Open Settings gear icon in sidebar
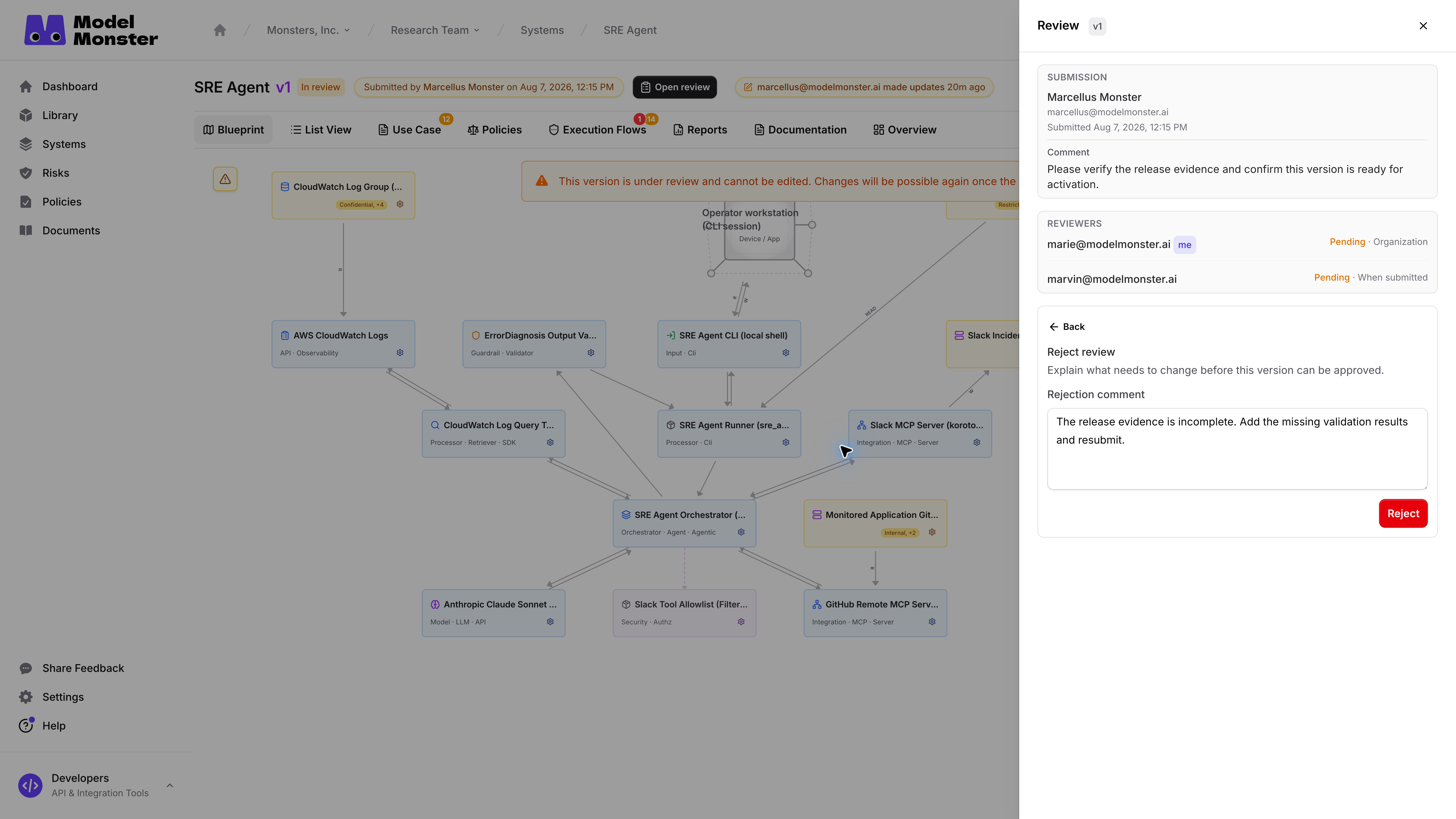1456x819 pixels. pyautogui.click(x=26, y=697)
